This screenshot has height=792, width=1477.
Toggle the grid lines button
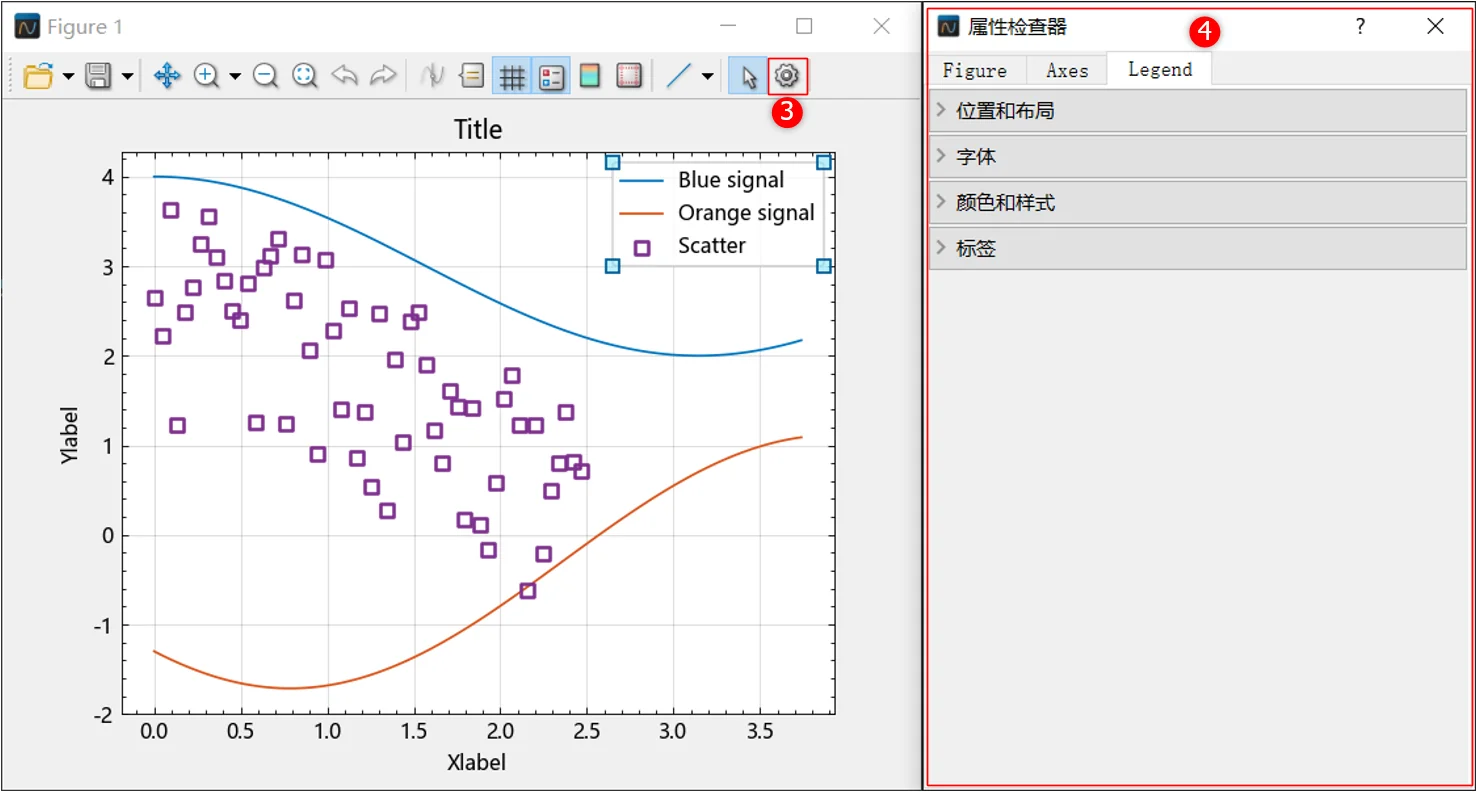(x=512, y=76)
